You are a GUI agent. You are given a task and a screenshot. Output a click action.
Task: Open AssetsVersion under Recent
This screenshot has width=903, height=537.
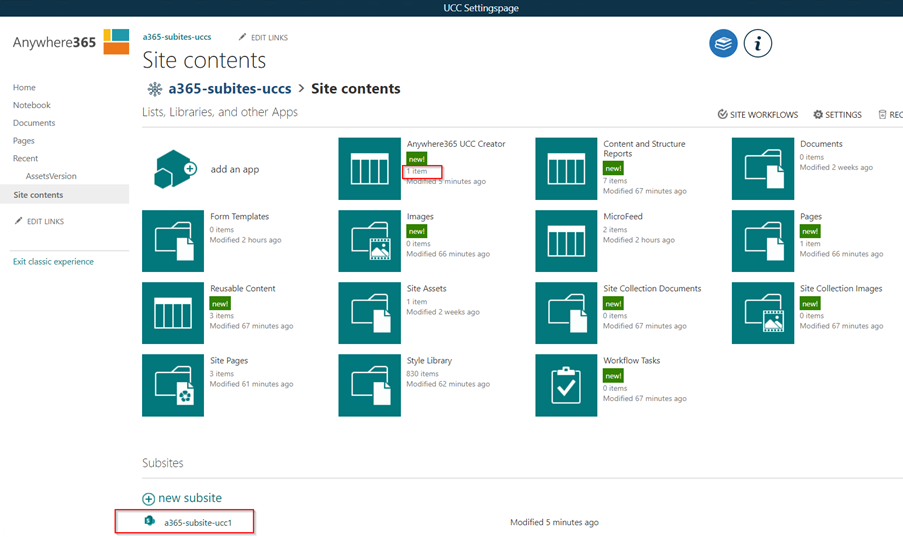click(51, 177)
